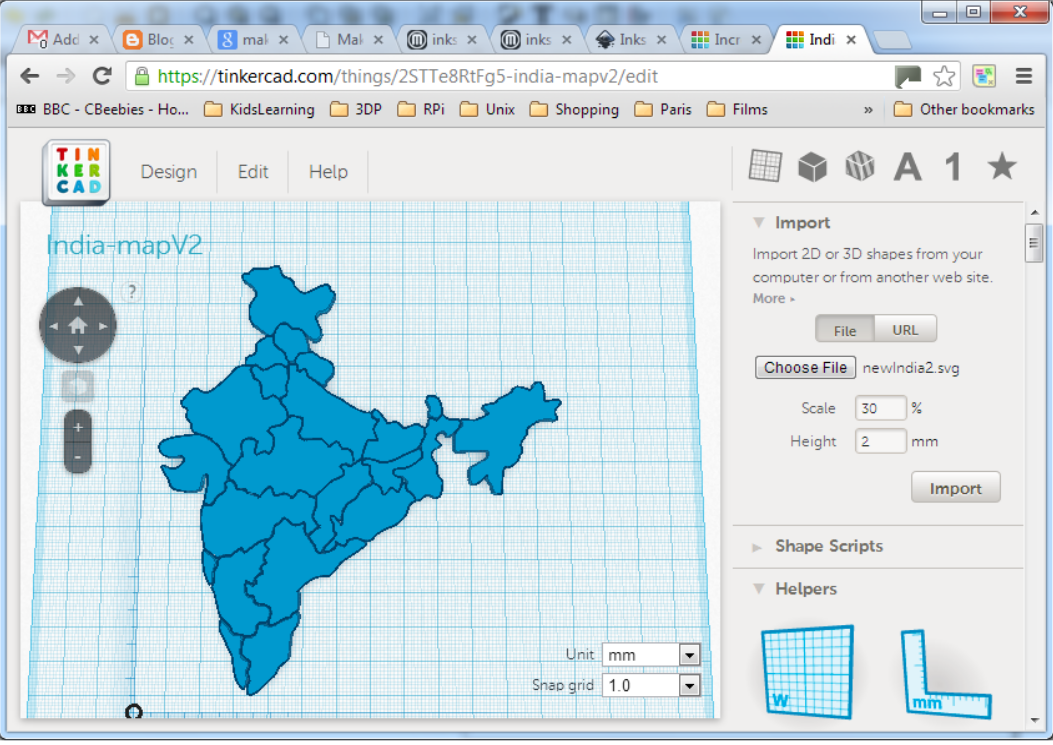Click the address bar URL
The image size is (1053, 745).
(x=407, y=77)
